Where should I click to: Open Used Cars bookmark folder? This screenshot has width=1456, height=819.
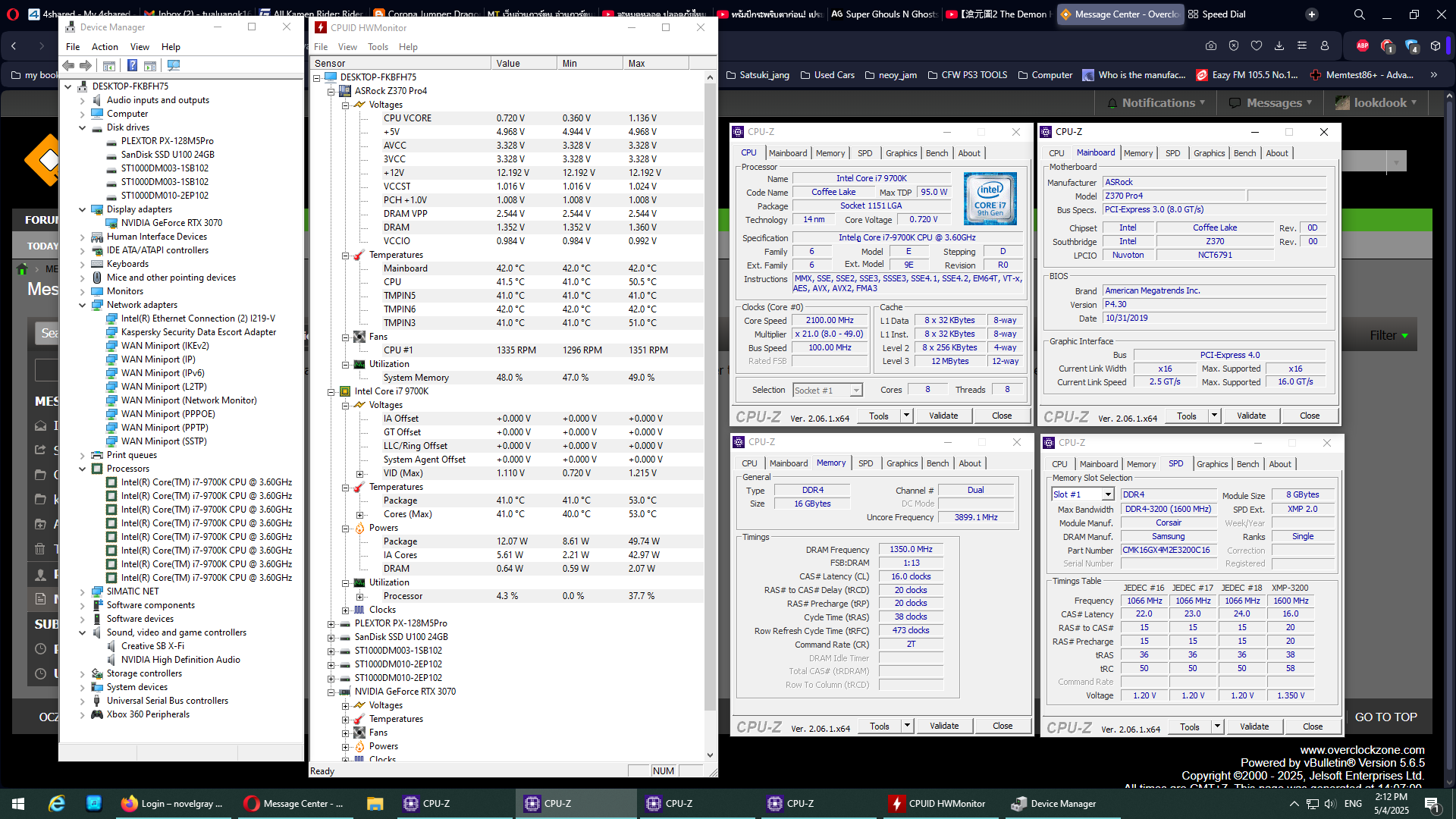coord(827,75)
